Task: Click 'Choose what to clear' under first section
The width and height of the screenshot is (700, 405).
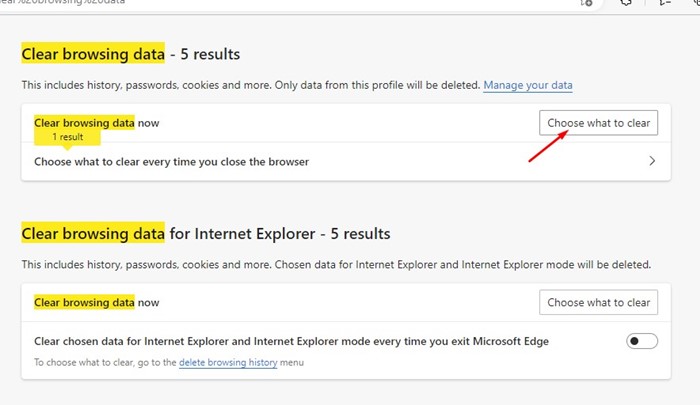Action: pyautogui.click(x=598, y=123)
